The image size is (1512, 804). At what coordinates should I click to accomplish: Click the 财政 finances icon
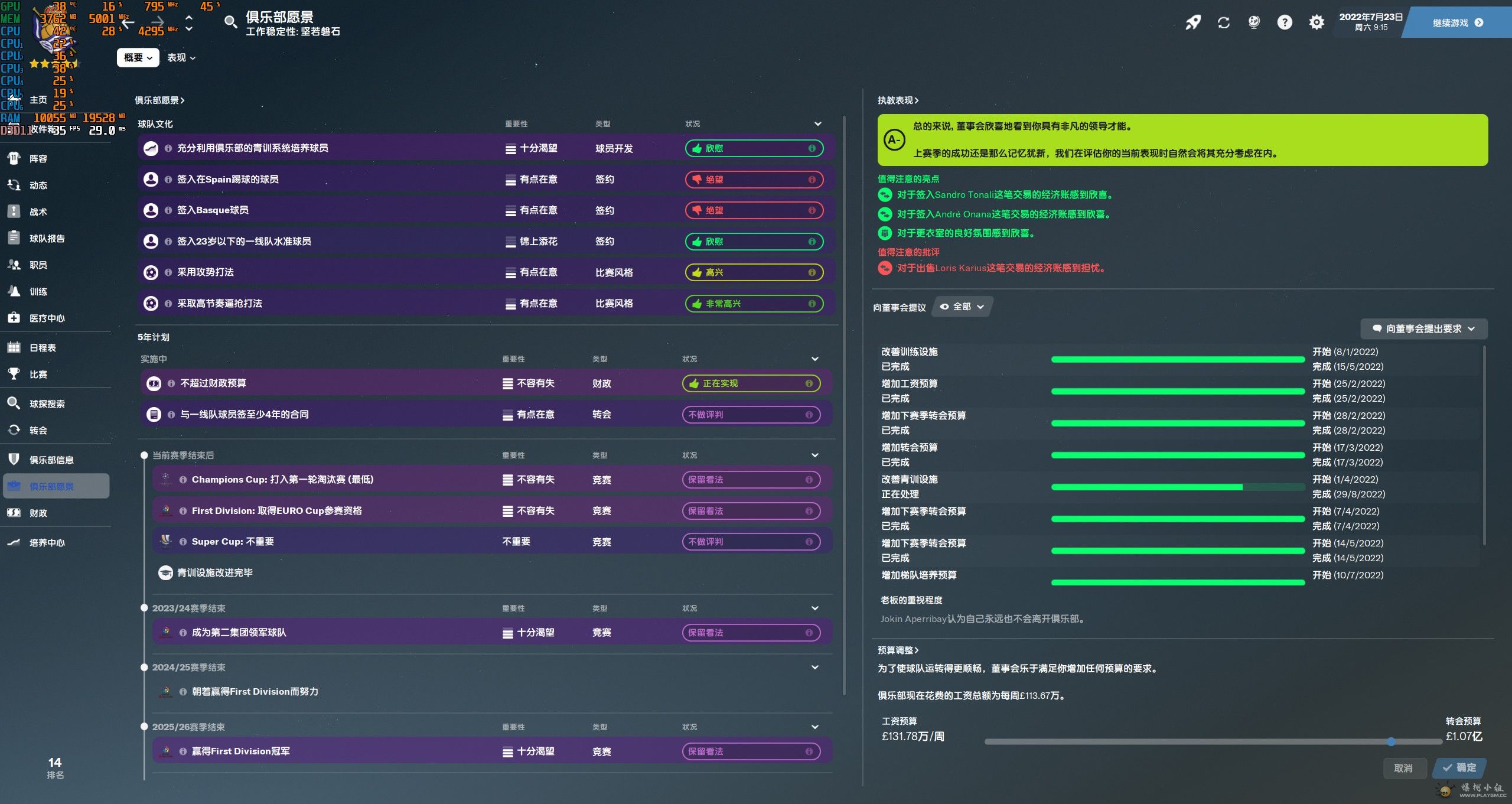(14, 513)
